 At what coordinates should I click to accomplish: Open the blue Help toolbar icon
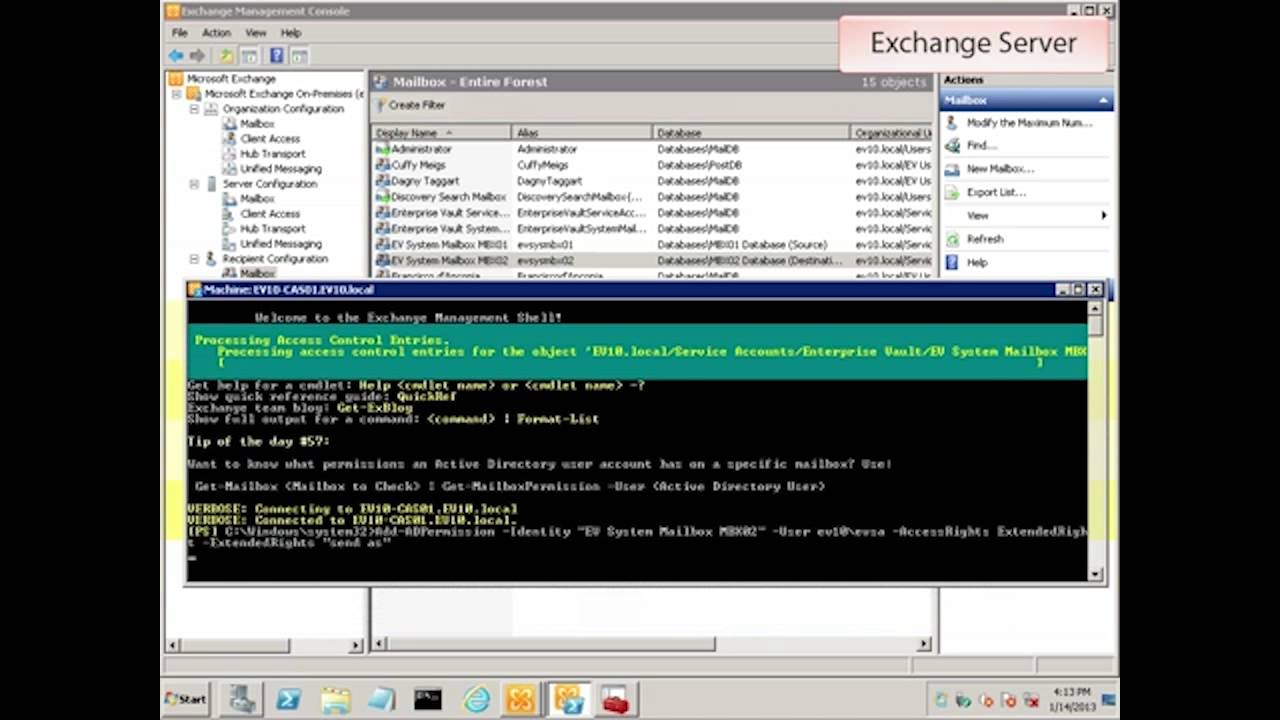(x=276, y=56)
